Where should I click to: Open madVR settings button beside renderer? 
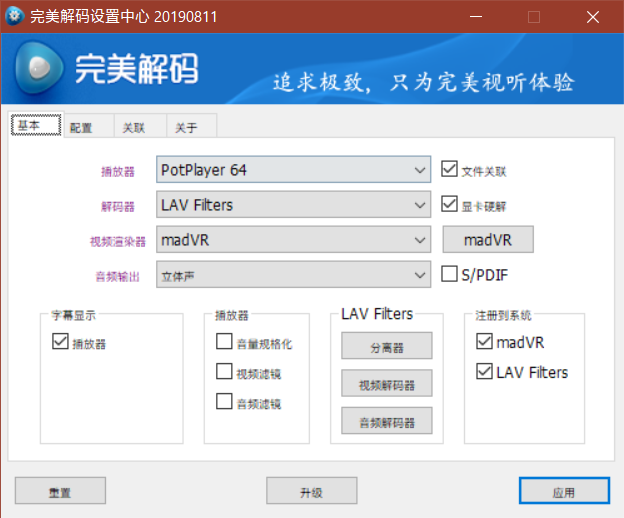click(x=488, y=240)
